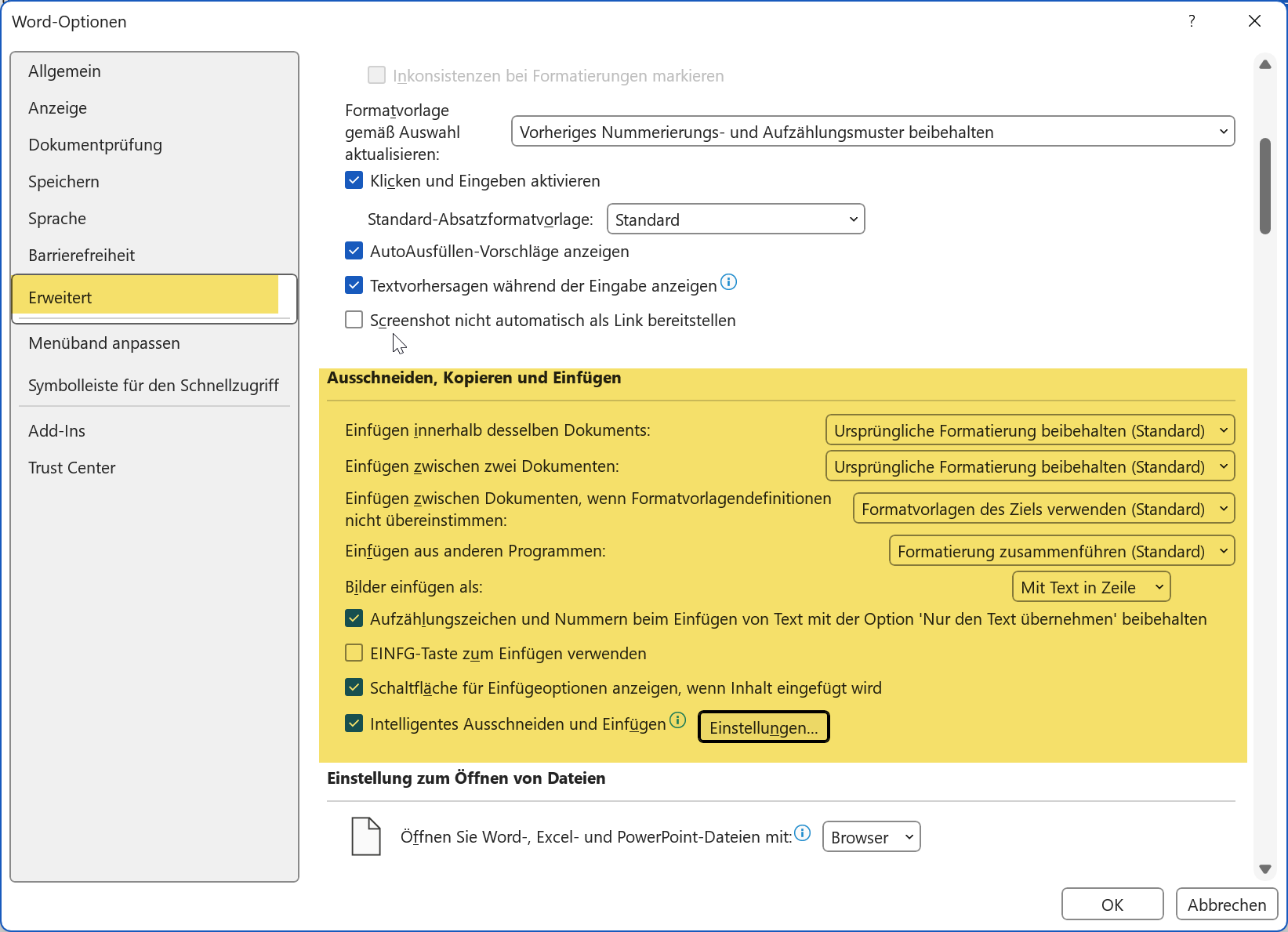Open the Add-Ins category

click(154, 431)
